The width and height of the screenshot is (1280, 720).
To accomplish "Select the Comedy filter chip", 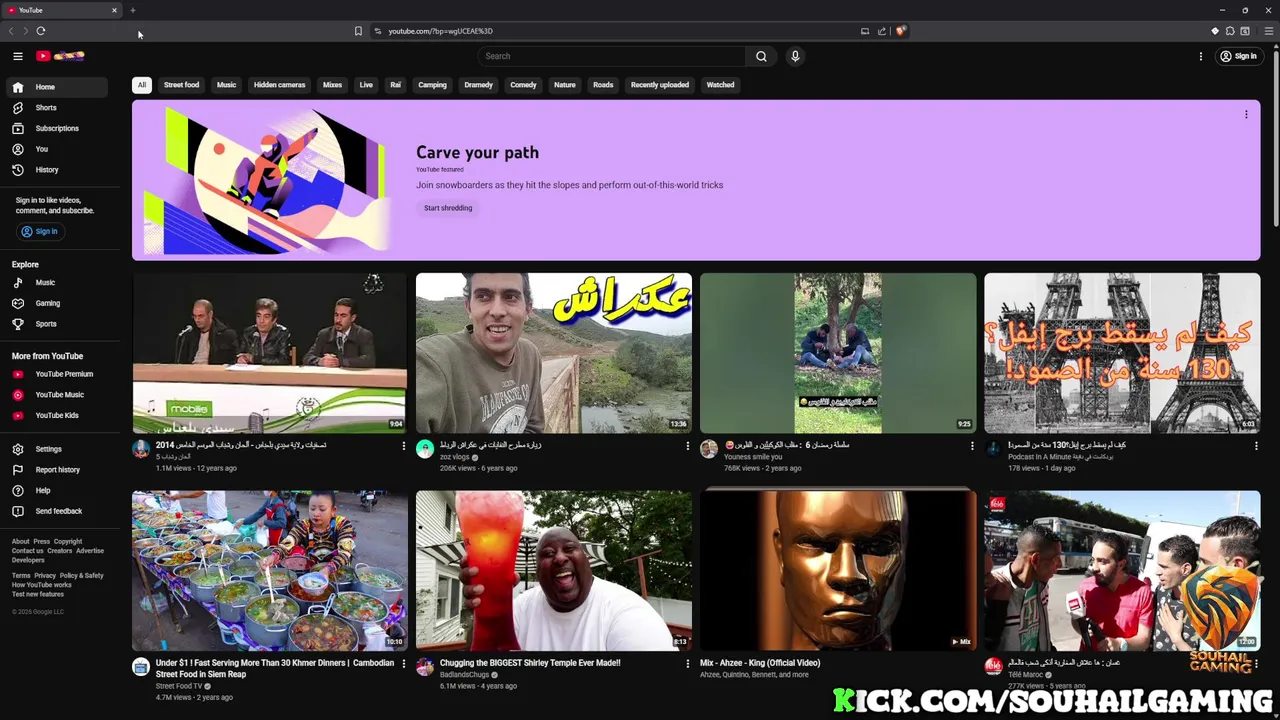I will point(523,85).
